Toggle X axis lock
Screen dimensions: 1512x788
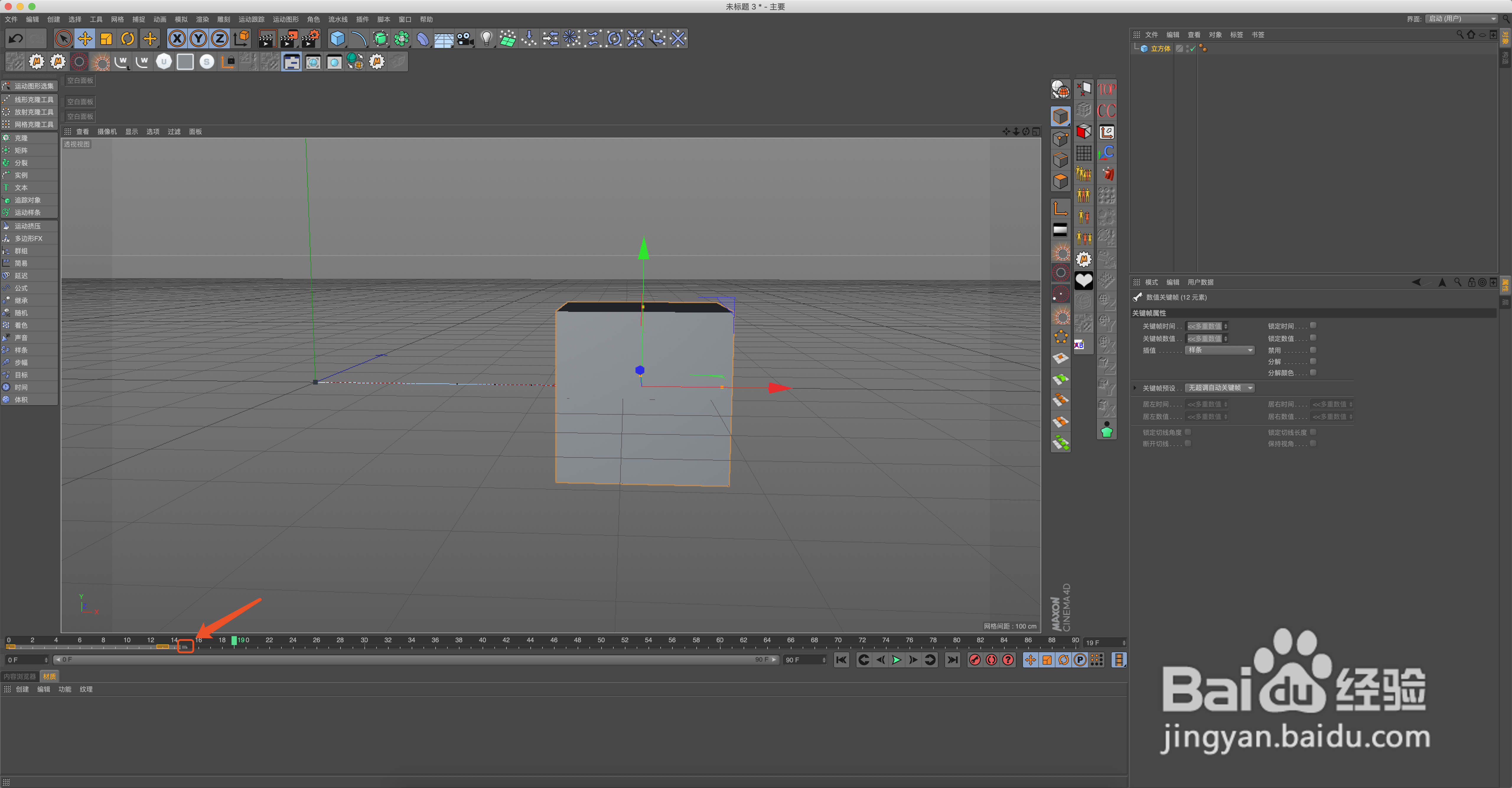pyautogui.click(x=177, y=39)
